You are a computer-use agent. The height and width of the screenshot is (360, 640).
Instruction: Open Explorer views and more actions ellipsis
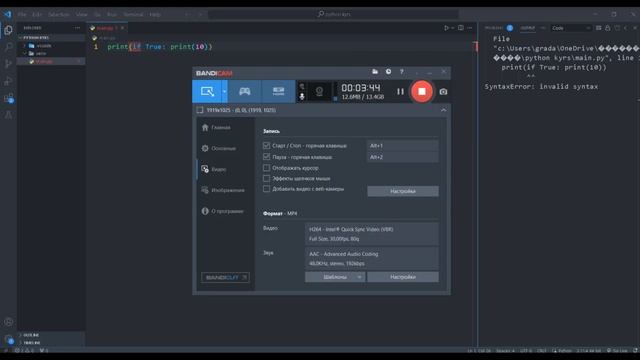pos(78,28)
